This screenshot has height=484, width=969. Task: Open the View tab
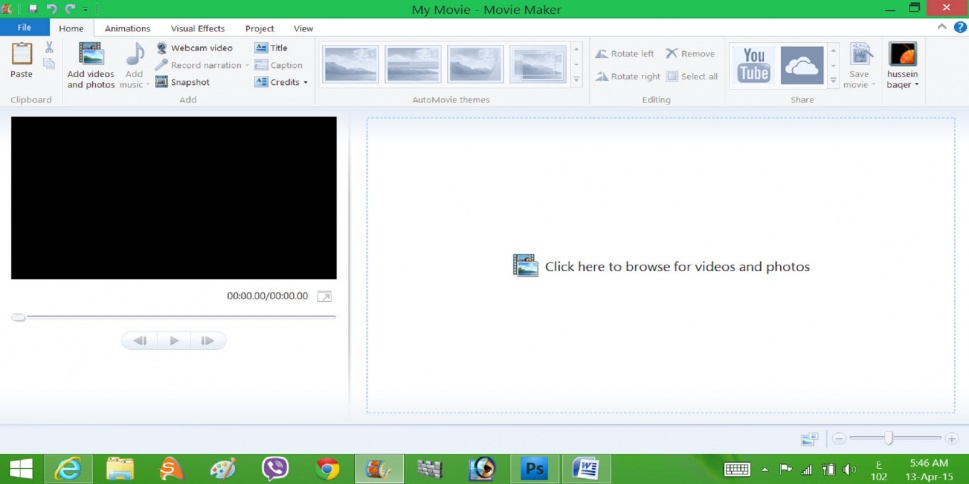click(303, 28)
